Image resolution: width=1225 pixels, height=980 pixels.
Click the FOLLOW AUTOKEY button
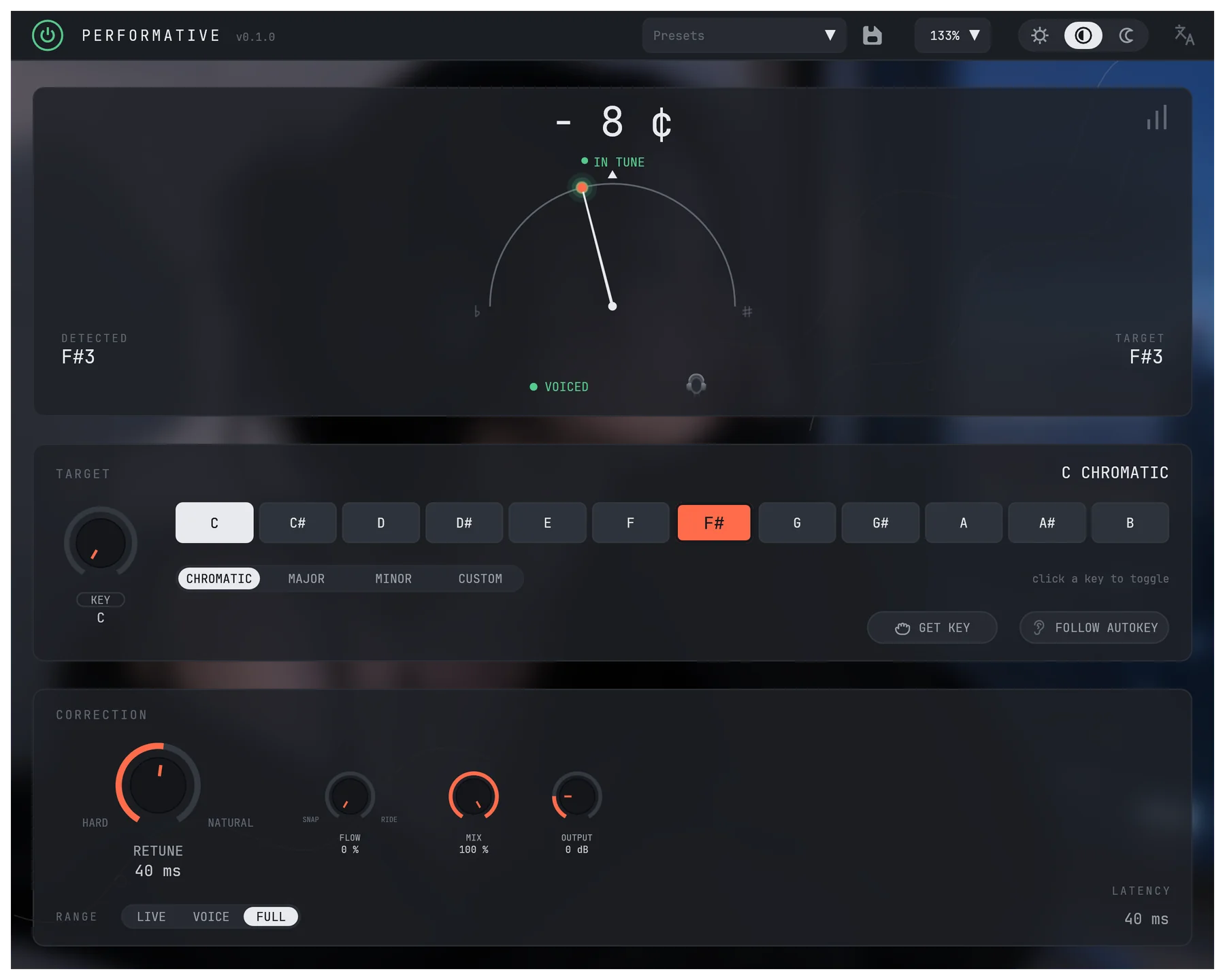(1094, 627)
